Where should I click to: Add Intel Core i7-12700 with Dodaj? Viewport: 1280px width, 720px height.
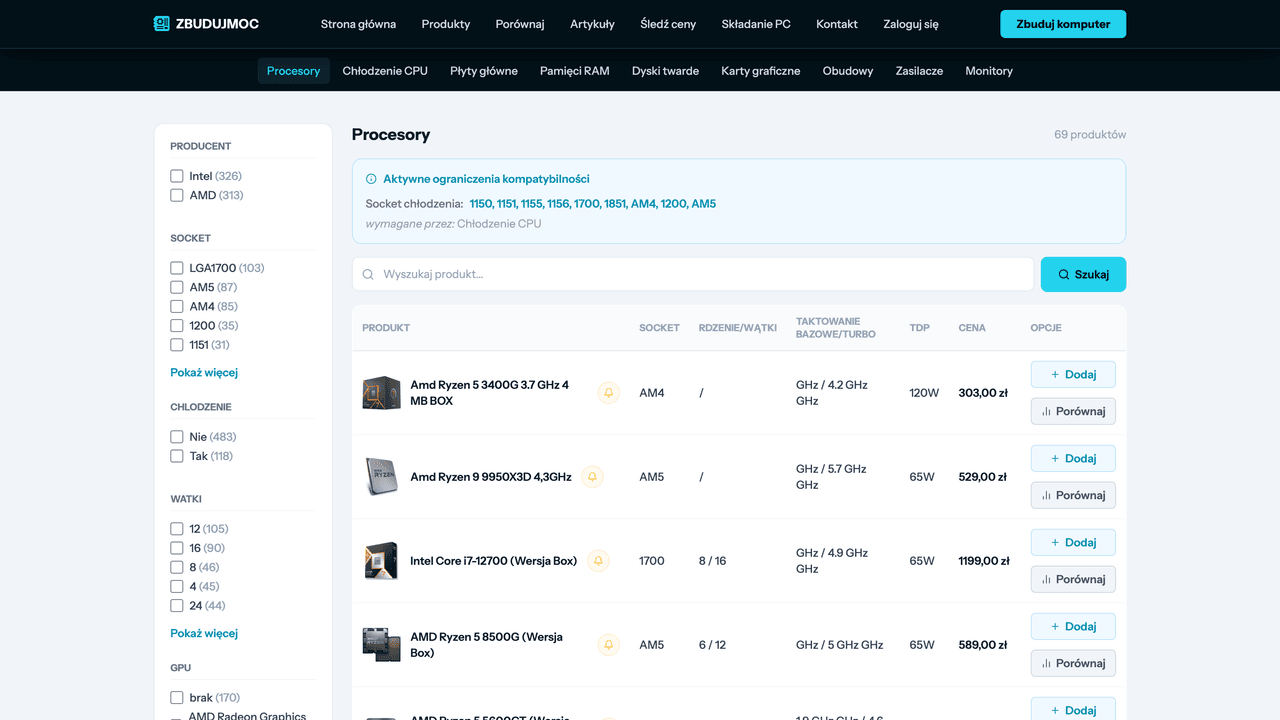pos(1073,543)
